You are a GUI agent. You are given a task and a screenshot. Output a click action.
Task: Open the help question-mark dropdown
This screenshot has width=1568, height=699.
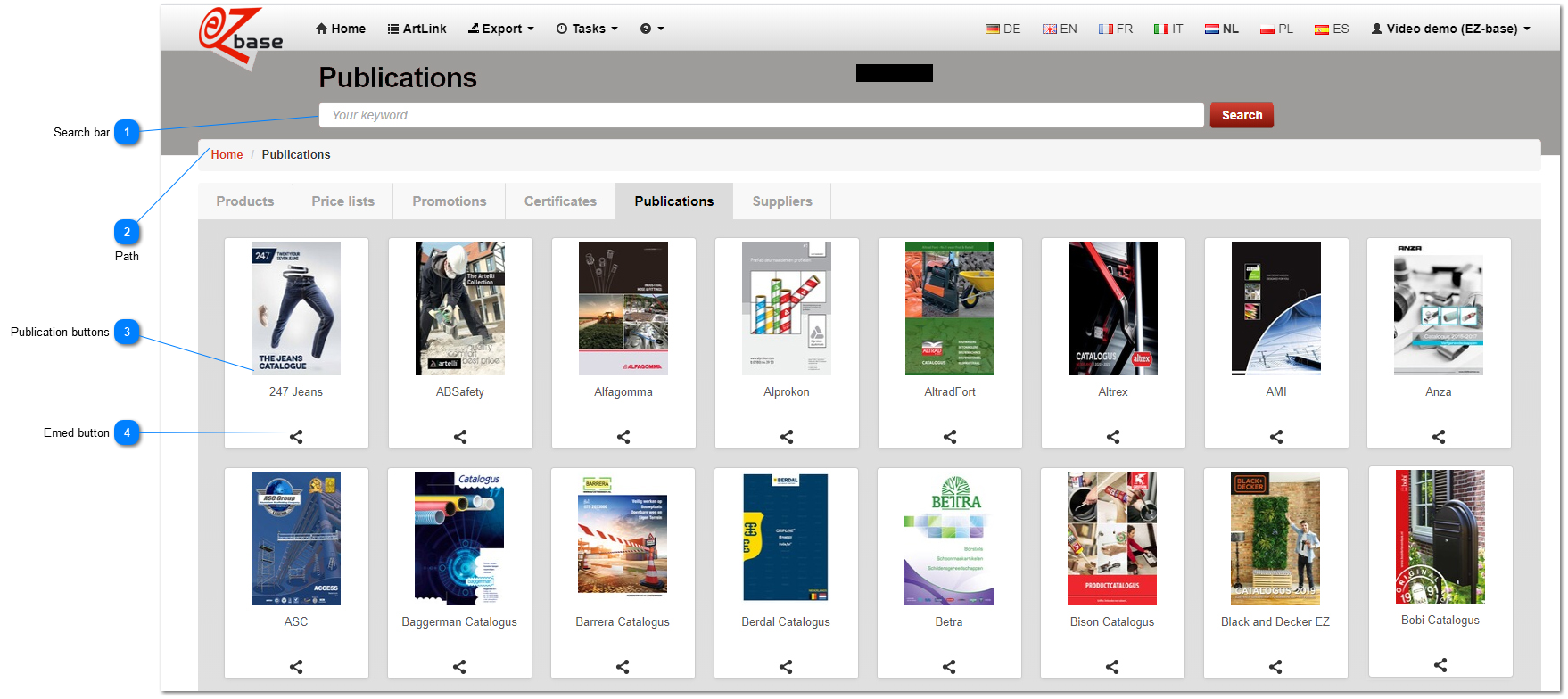pos(652,29)
